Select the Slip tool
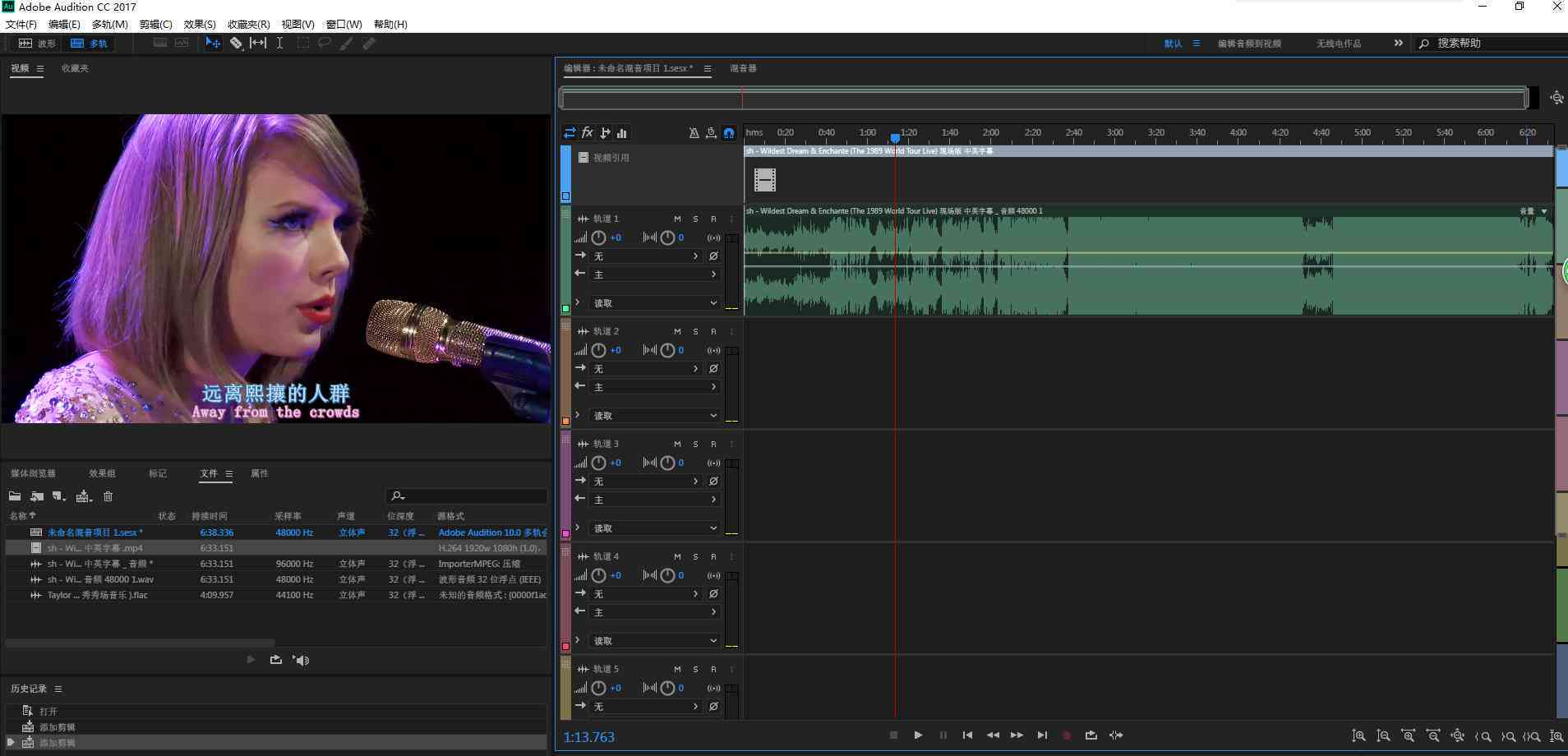Image resolution: width=1568 pixels, height=756 pixels. 258,43
